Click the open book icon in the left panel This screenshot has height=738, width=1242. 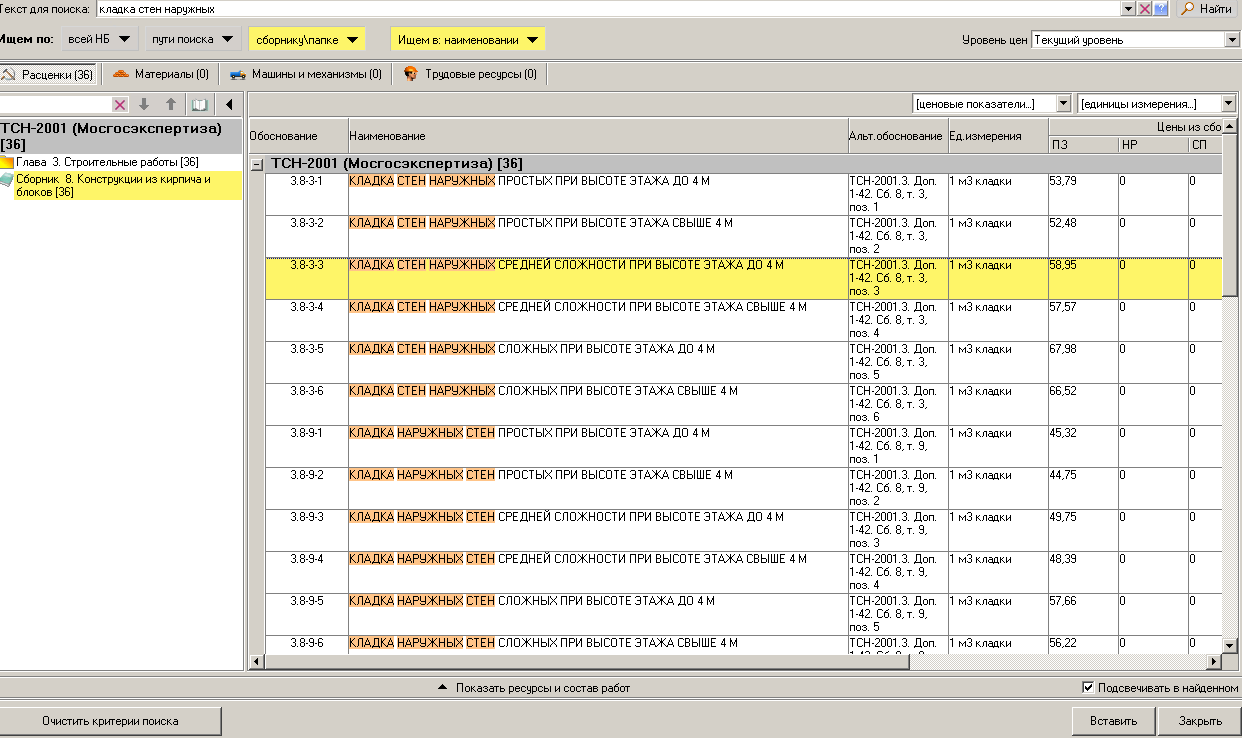[199, 104]
